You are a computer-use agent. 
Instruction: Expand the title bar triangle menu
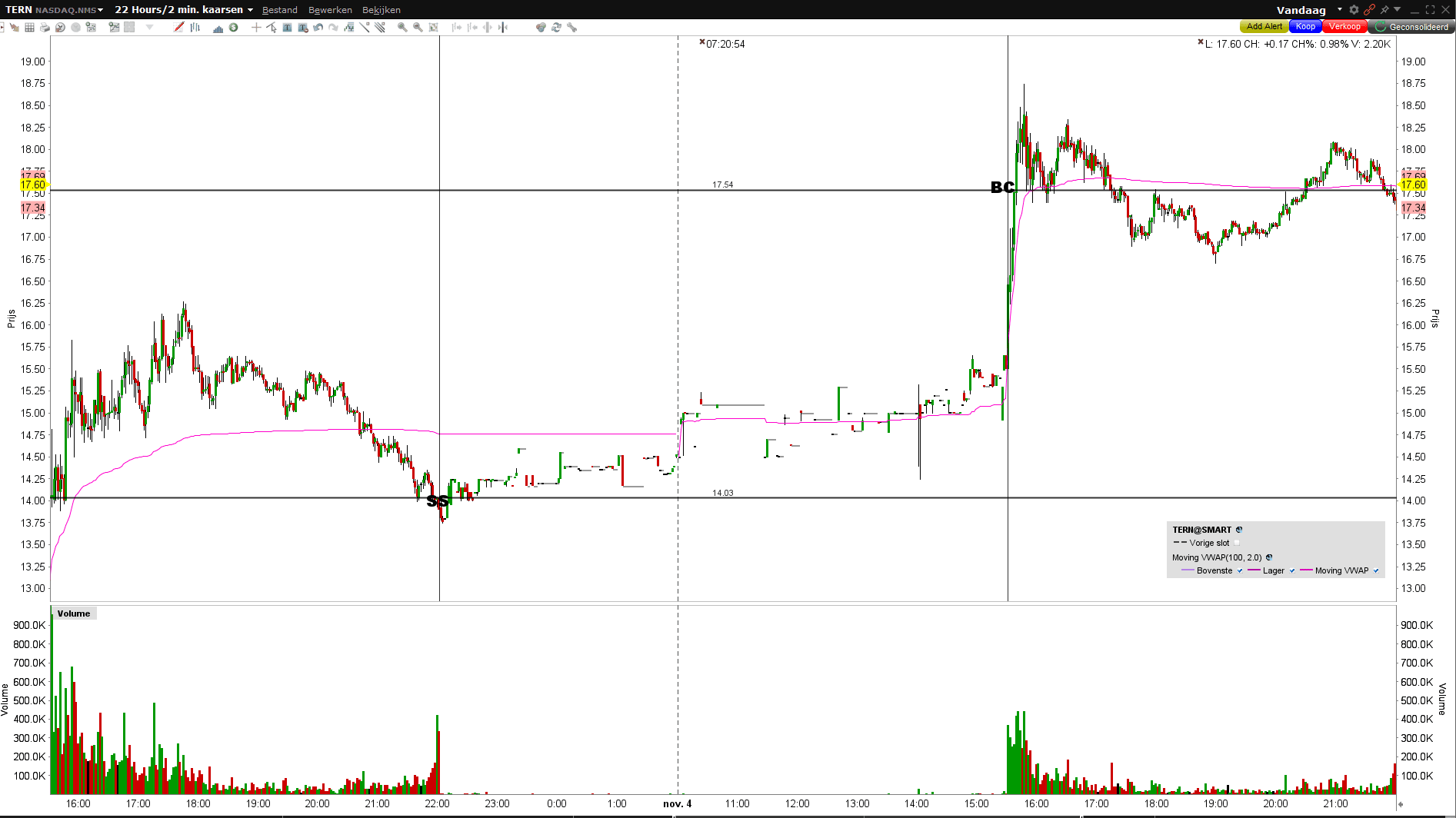pyautogui.click(x=1398, y=10)
